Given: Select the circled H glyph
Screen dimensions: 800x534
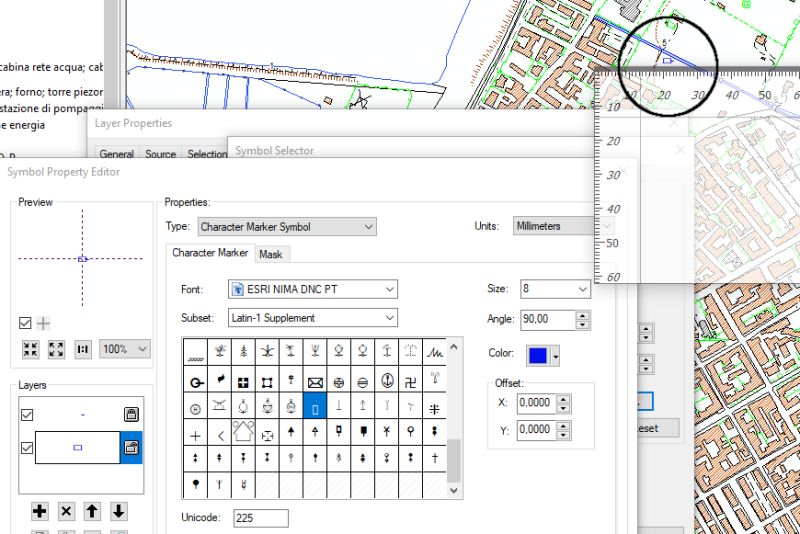Looking at the screenshot, I should point(195,408).
